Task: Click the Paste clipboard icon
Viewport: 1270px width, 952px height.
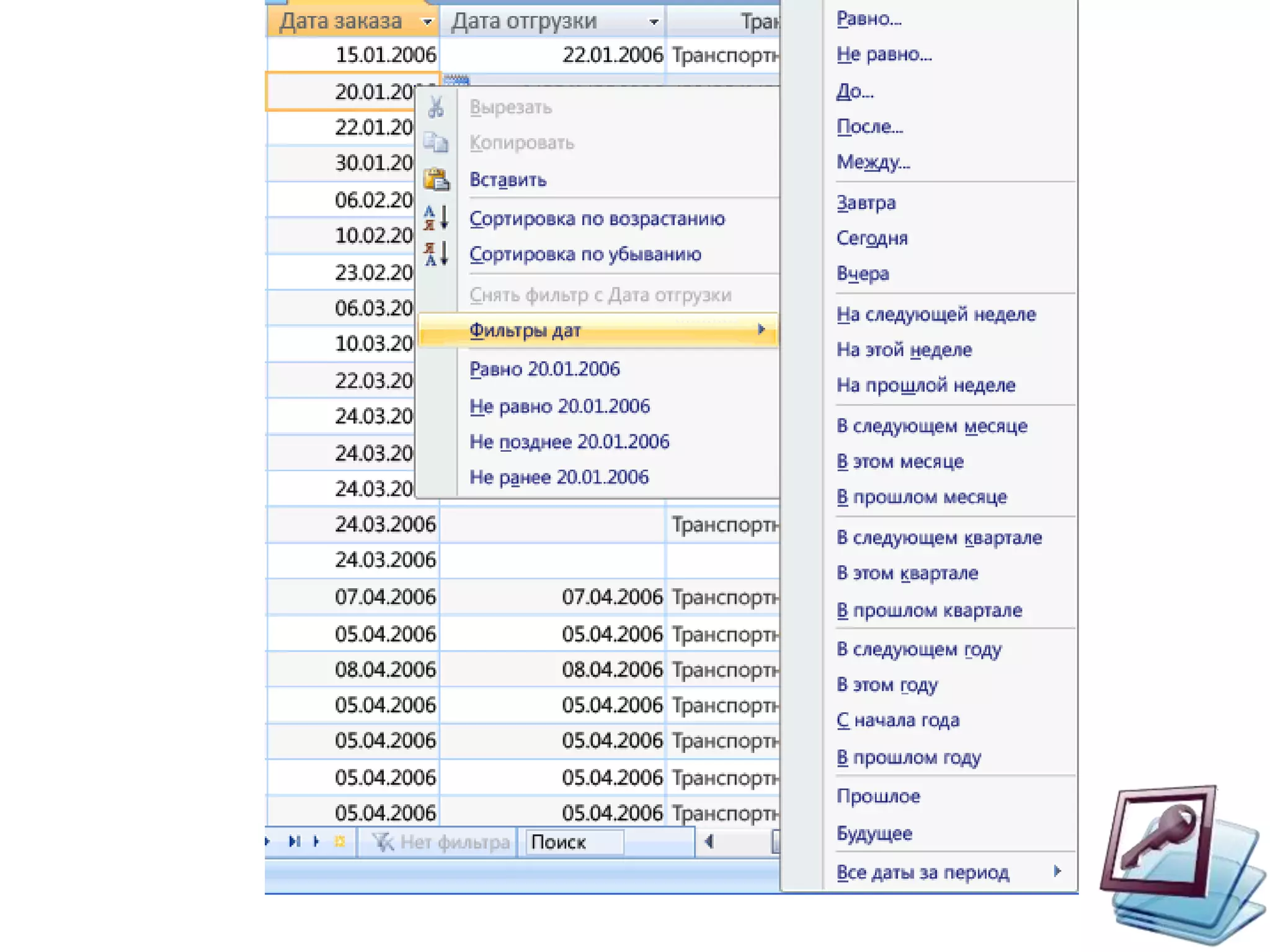Action: [x=436, y=180]
